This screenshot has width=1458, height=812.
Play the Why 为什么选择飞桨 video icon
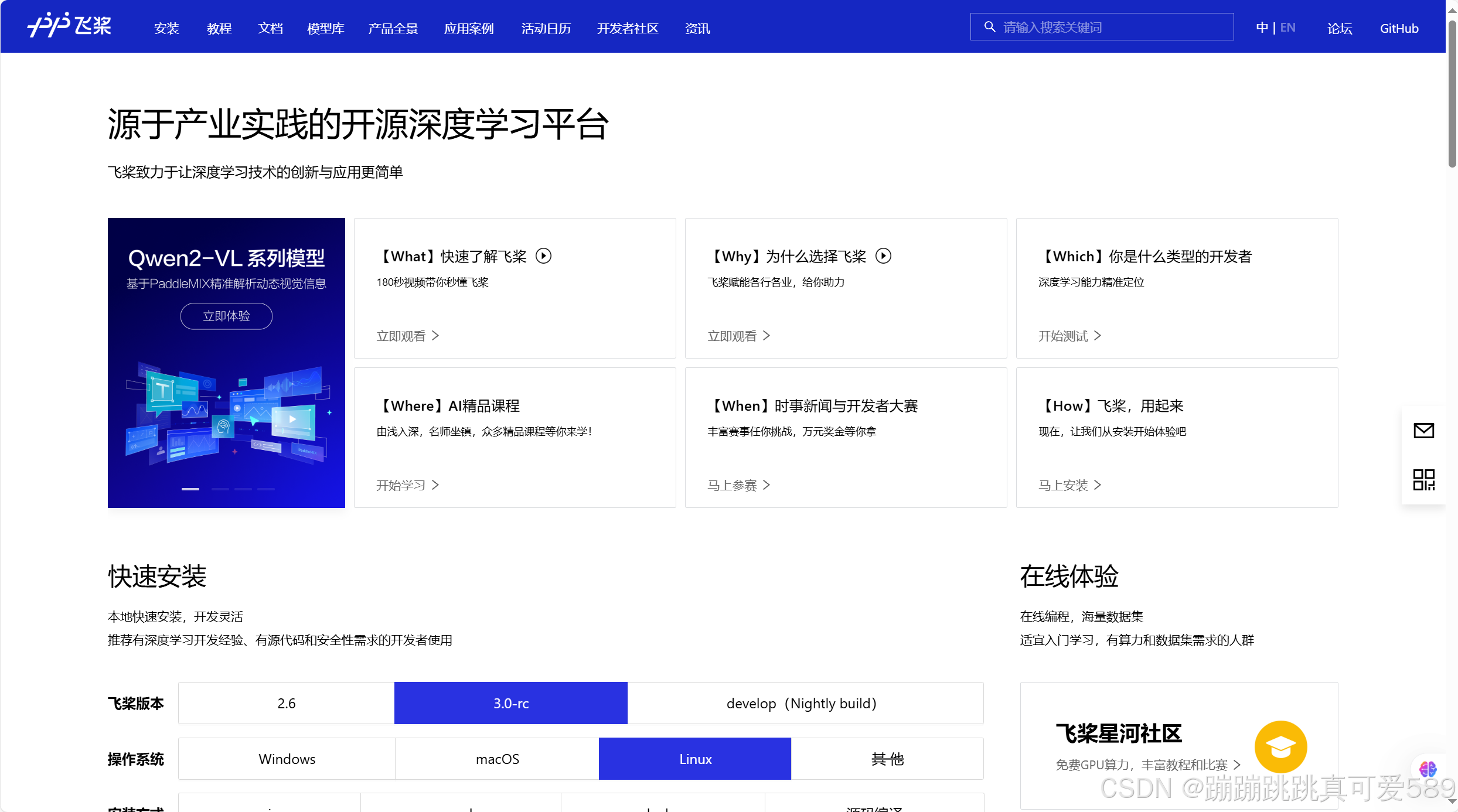(883, 256)
